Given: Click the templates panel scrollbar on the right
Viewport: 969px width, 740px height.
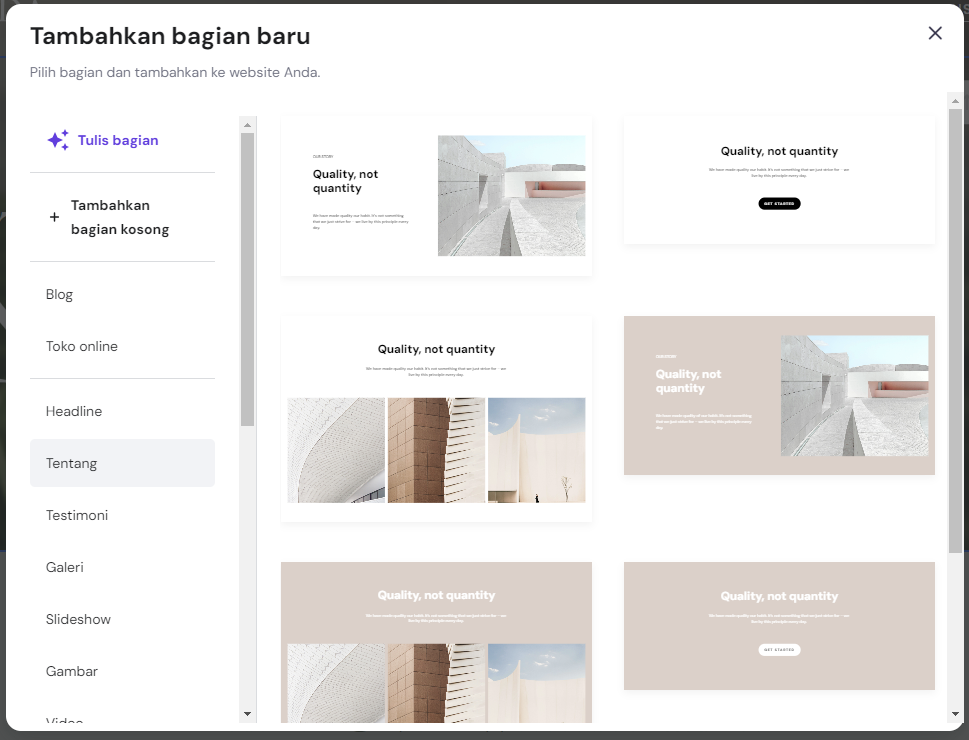Looking at the screenshot, I should tap(956, 300).
